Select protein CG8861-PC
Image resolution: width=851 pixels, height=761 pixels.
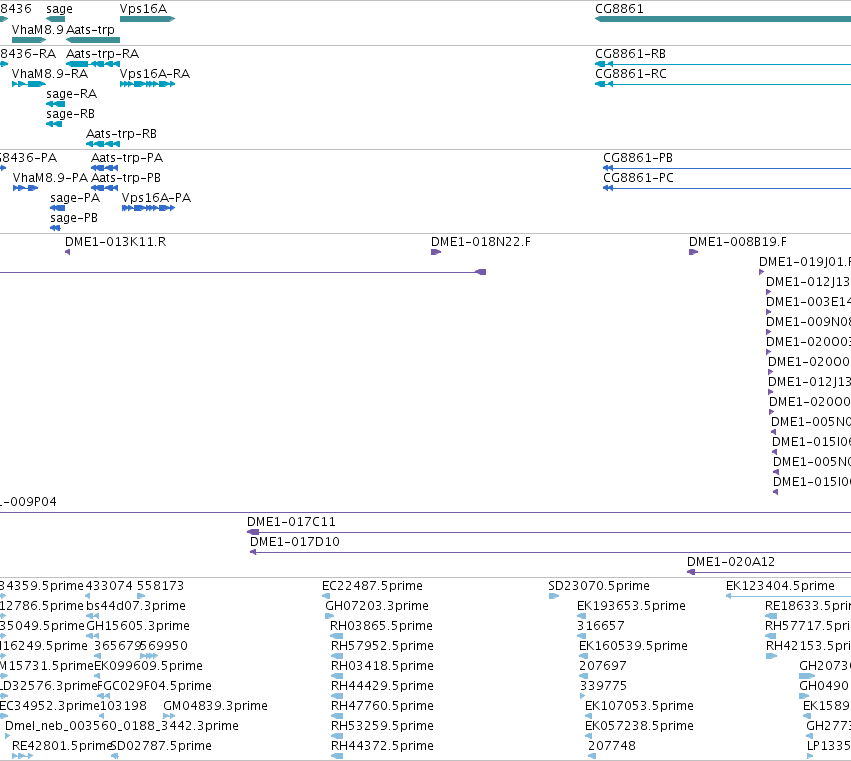727,188
